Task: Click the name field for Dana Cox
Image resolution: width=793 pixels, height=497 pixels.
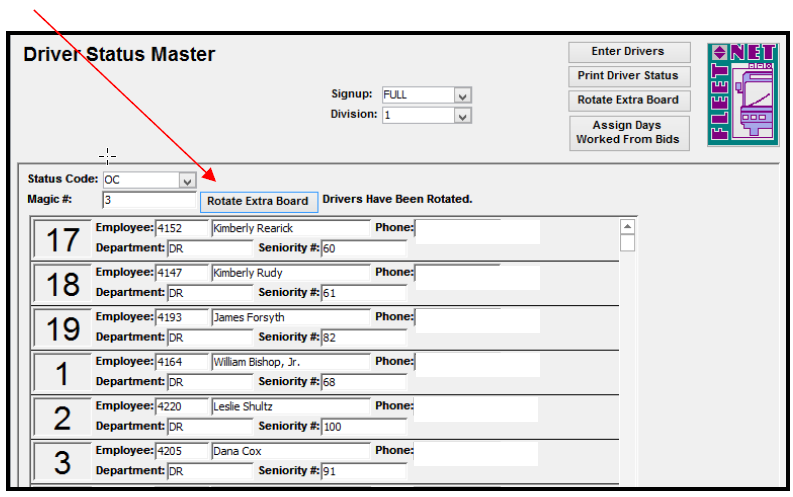Action: click(x=290, y=451)
